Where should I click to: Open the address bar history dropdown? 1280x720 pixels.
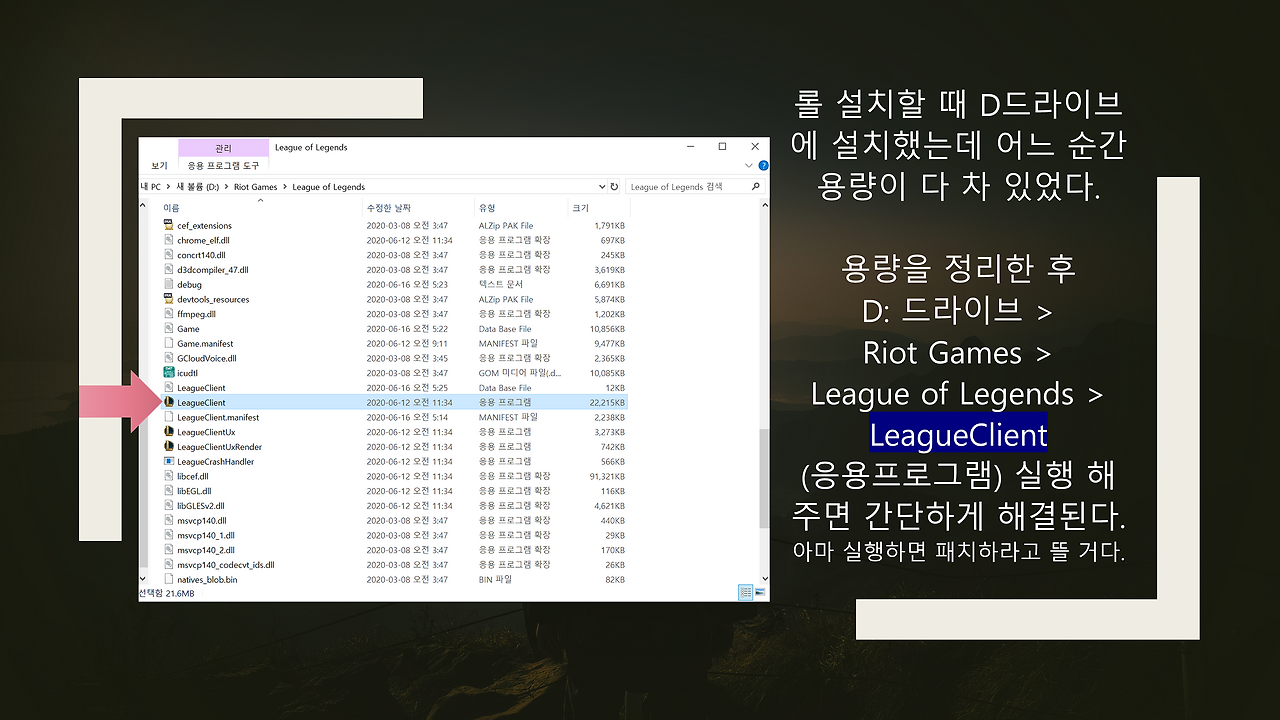pyautogui.click(x=601, y=186)
